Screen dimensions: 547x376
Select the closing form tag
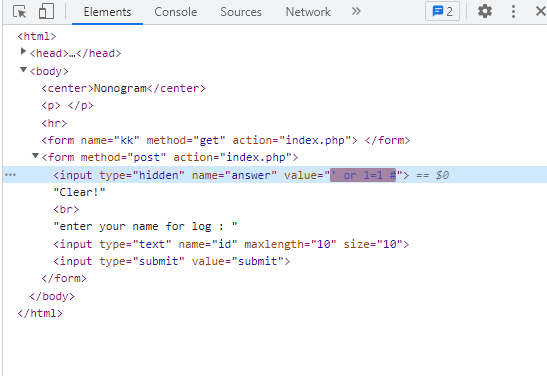pyautogui.click(x=64, y=278)
